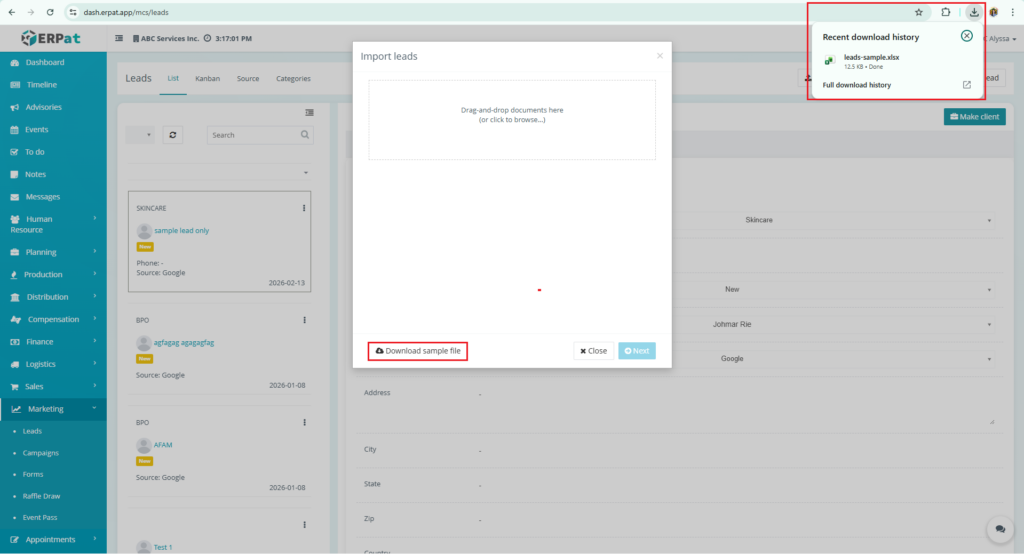This screenshot has width=1024, height=554.
Task: Click the refresh leads list icon button
Action: coord(173,134)
